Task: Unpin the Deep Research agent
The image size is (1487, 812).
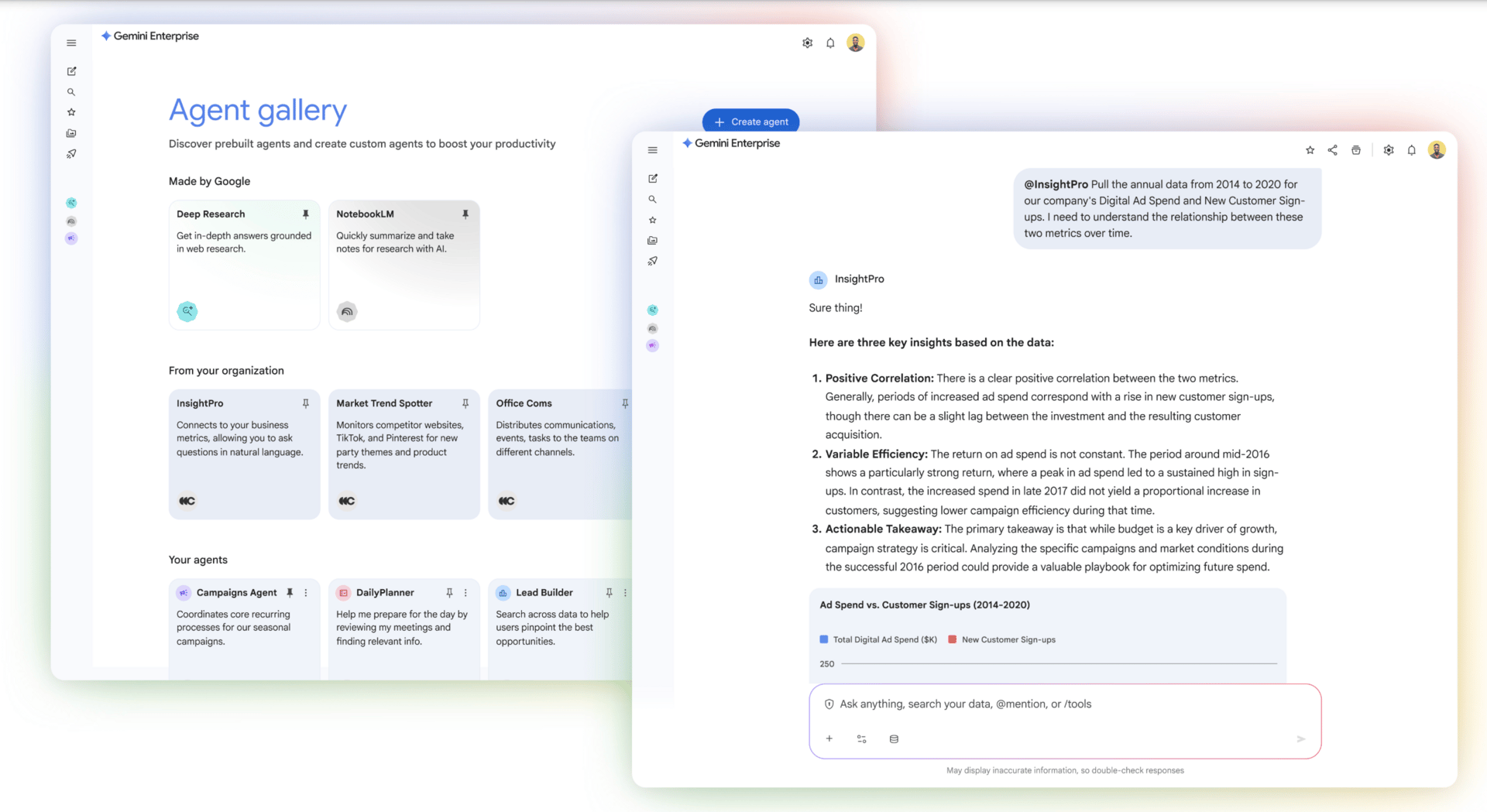Action: pyautogui.click(x=306, y=214)
